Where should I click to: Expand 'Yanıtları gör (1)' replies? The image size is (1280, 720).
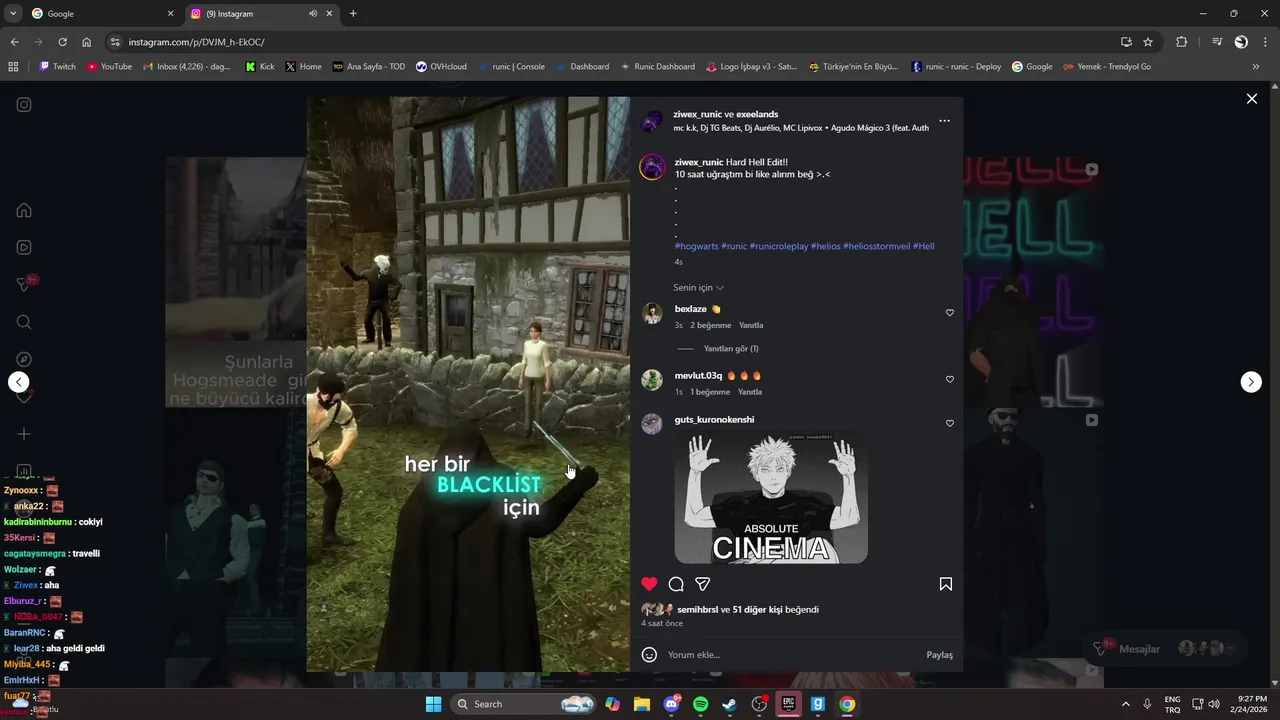point(731,349)
